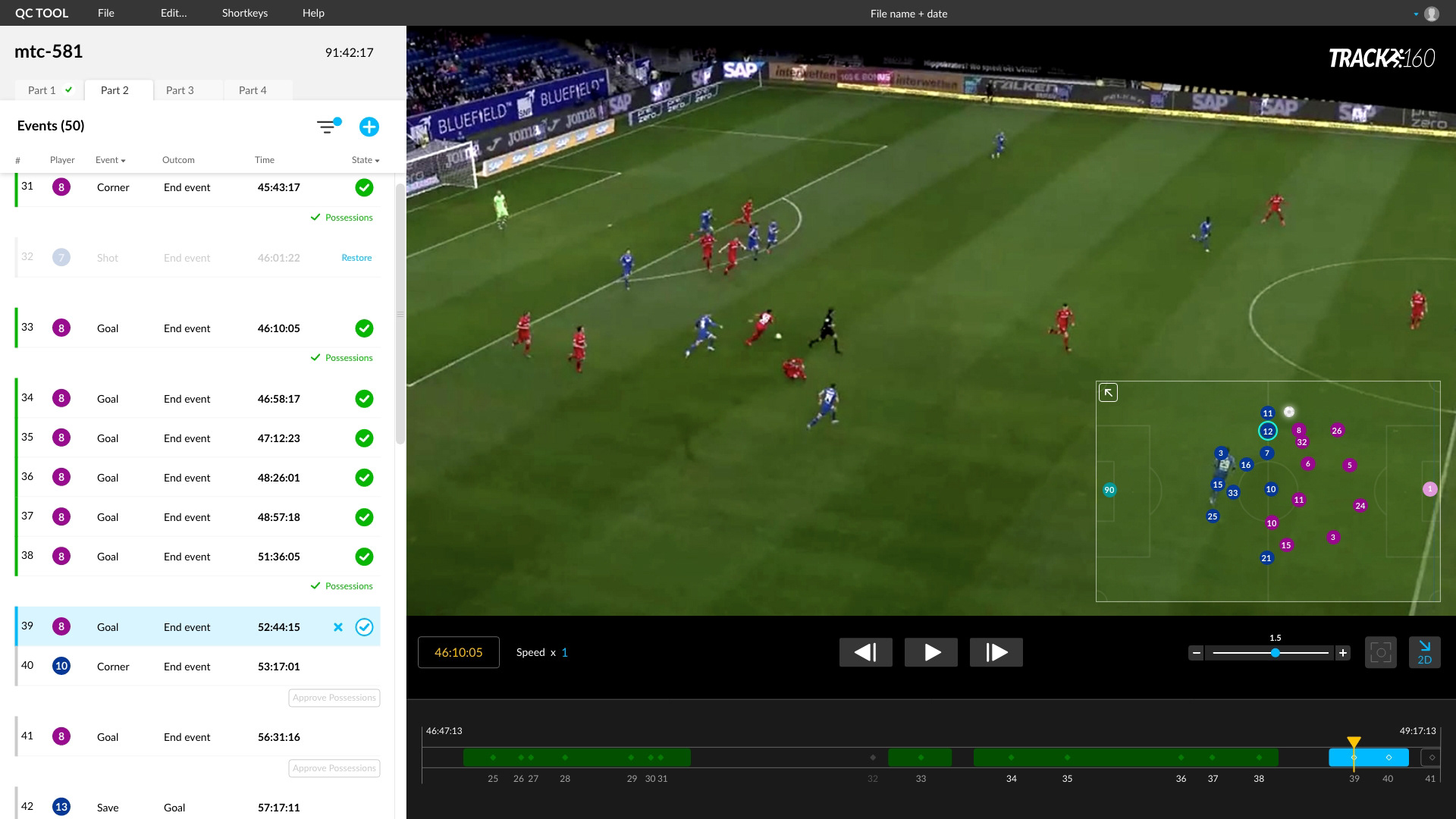Play the video
The height and width of the screenshot is (819, 1456).
click(x=931, y=652)
